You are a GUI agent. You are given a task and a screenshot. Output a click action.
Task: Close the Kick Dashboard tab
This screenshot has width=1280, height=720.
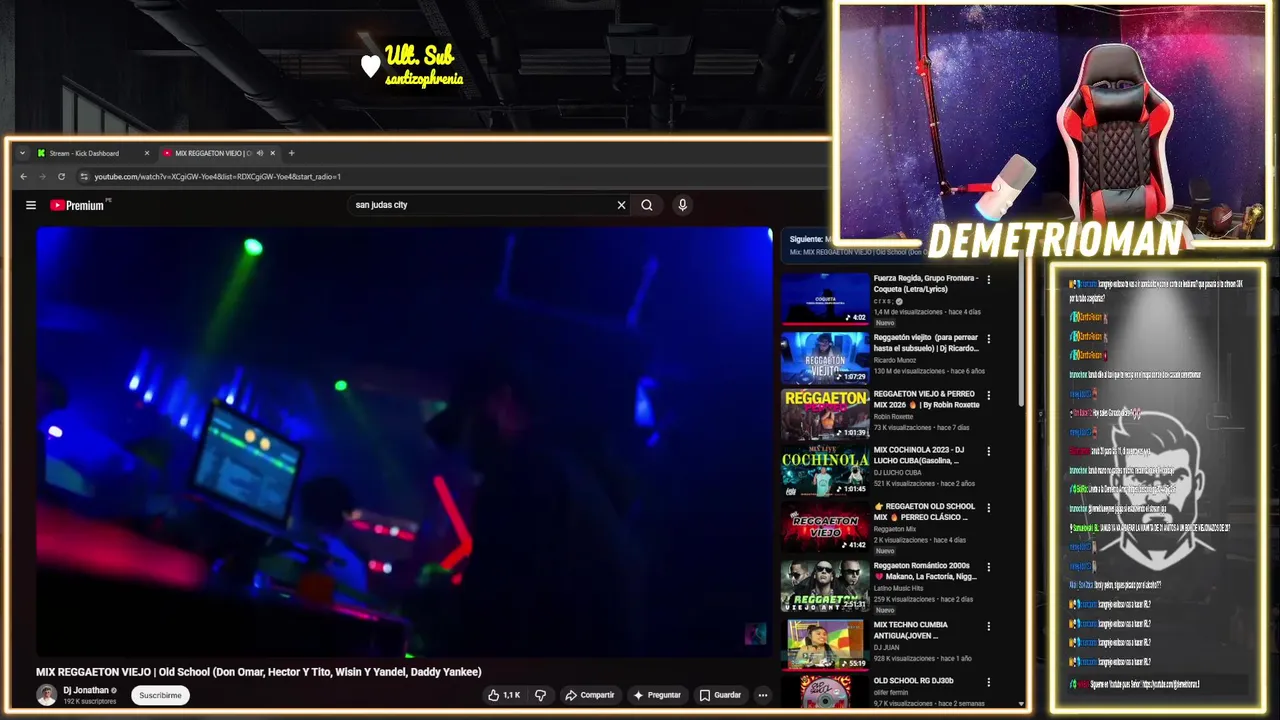point(146,153)
